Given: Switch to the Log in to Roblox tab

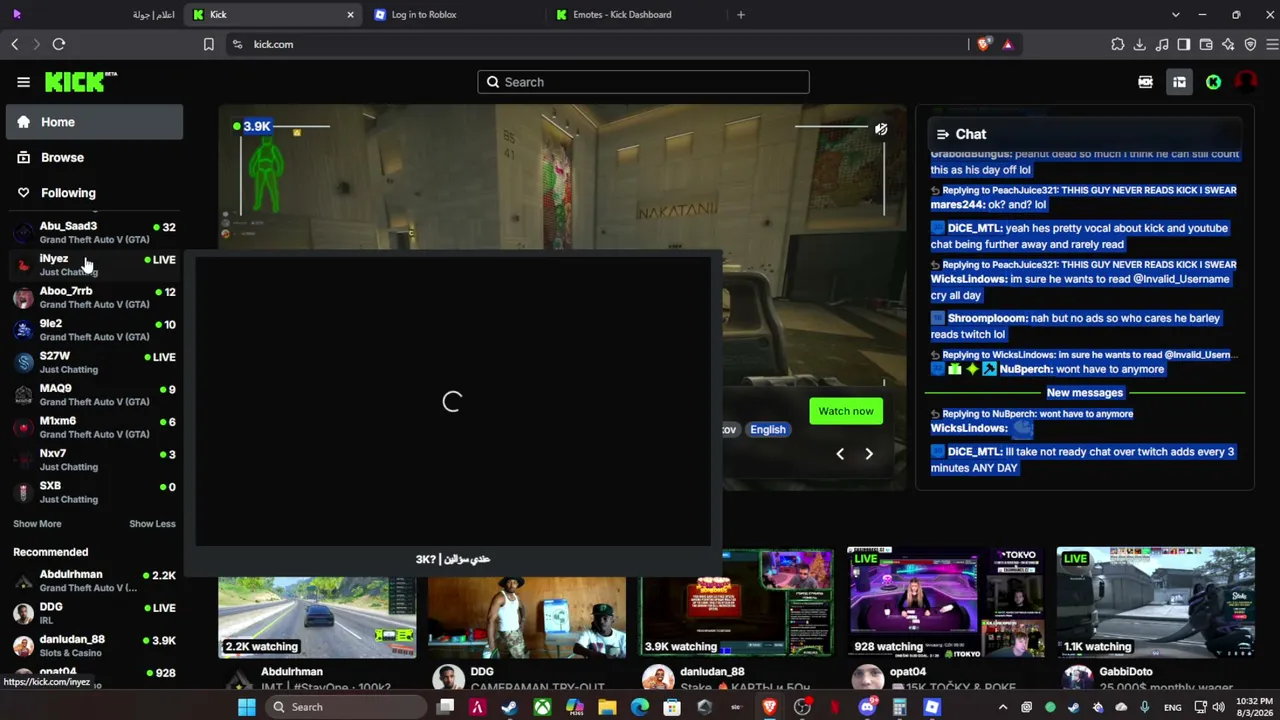Looking at the screenshot, I should 455,15.
